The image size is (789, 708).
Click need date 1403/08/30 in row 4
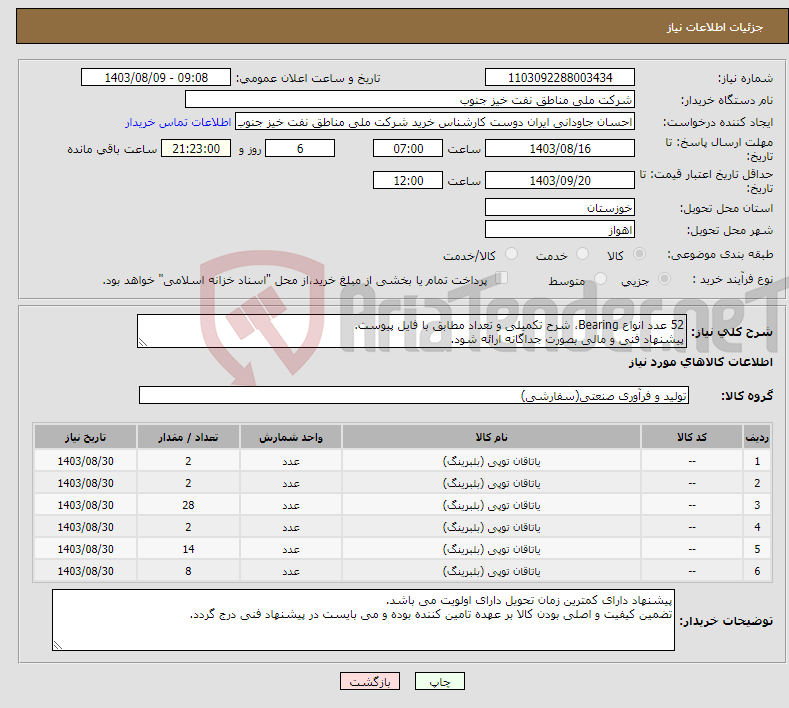(86, 527)
